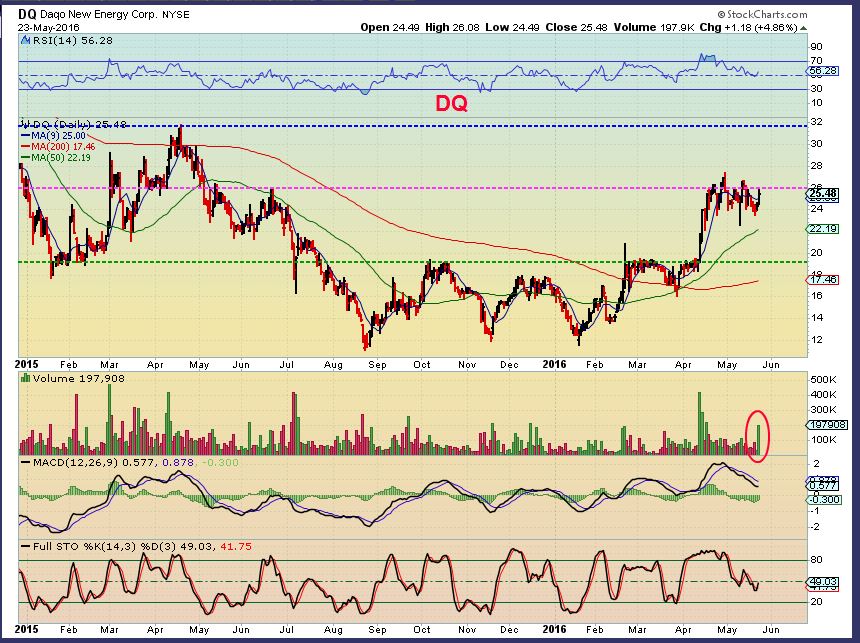Click the 80 label on stochastic axis

816,560
